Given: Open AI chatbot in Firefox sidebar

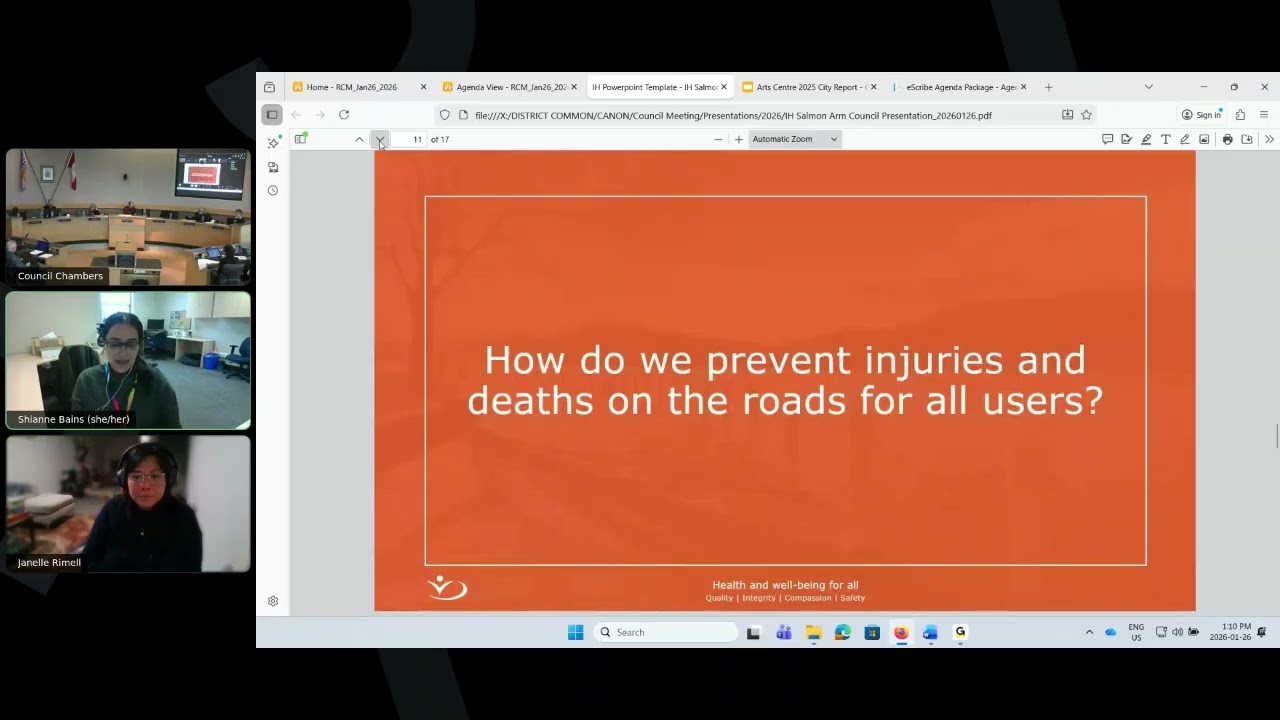Looking at the screenshot, I should click(273, 143).
